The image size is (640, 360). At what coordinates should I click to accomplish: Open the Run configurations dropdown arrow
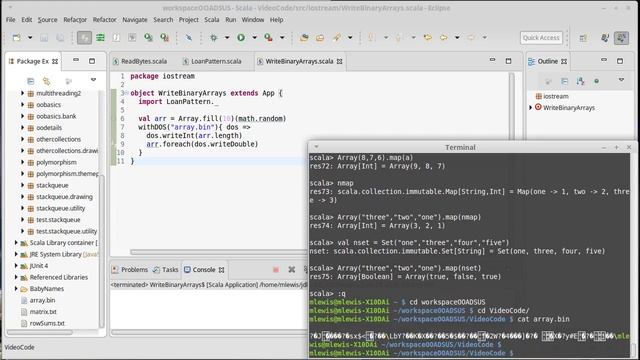tap(254, 38)
